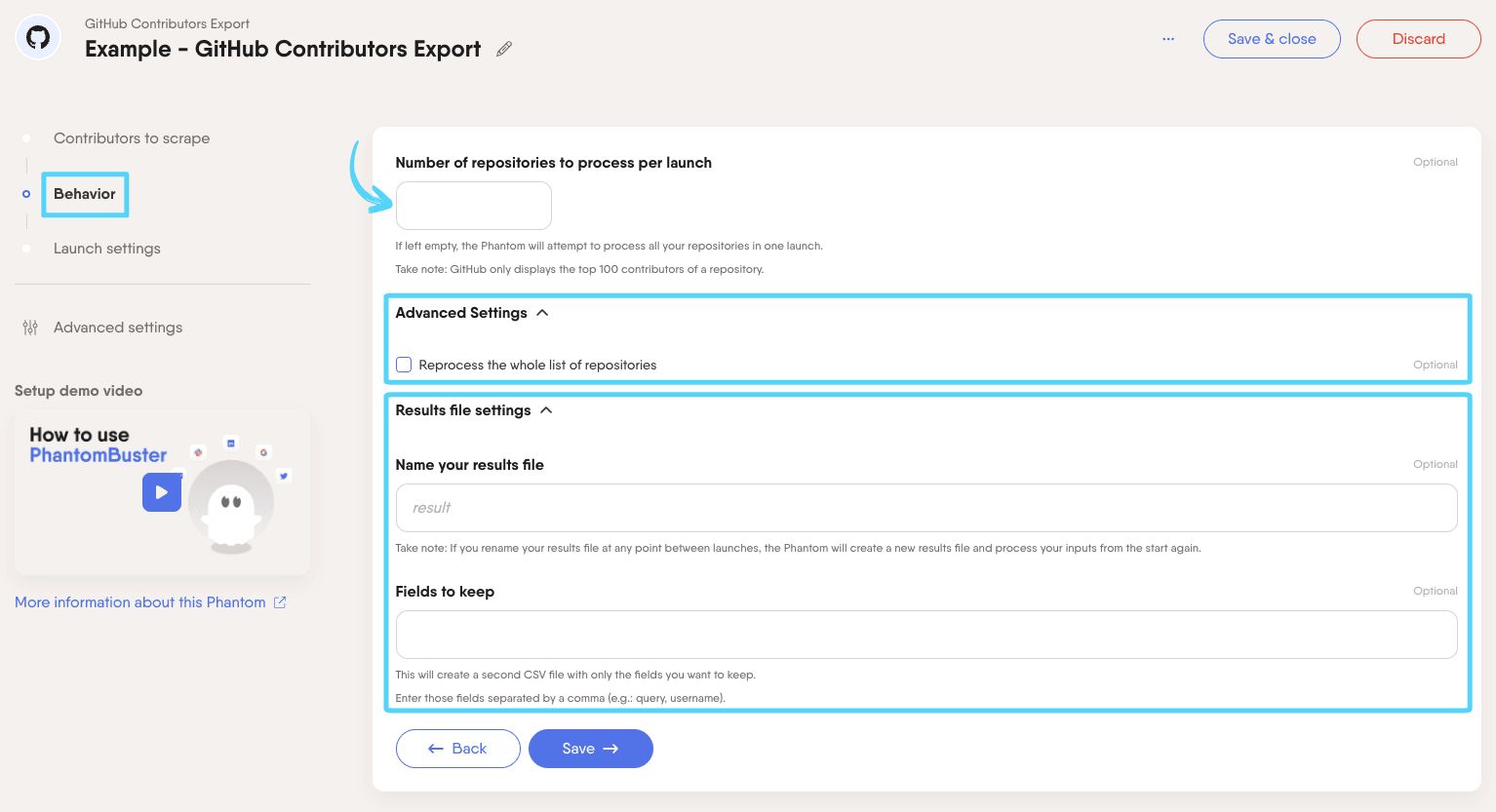Click the Save button with arrow
Screen dimensions: 1496x812
click(591, 749)
